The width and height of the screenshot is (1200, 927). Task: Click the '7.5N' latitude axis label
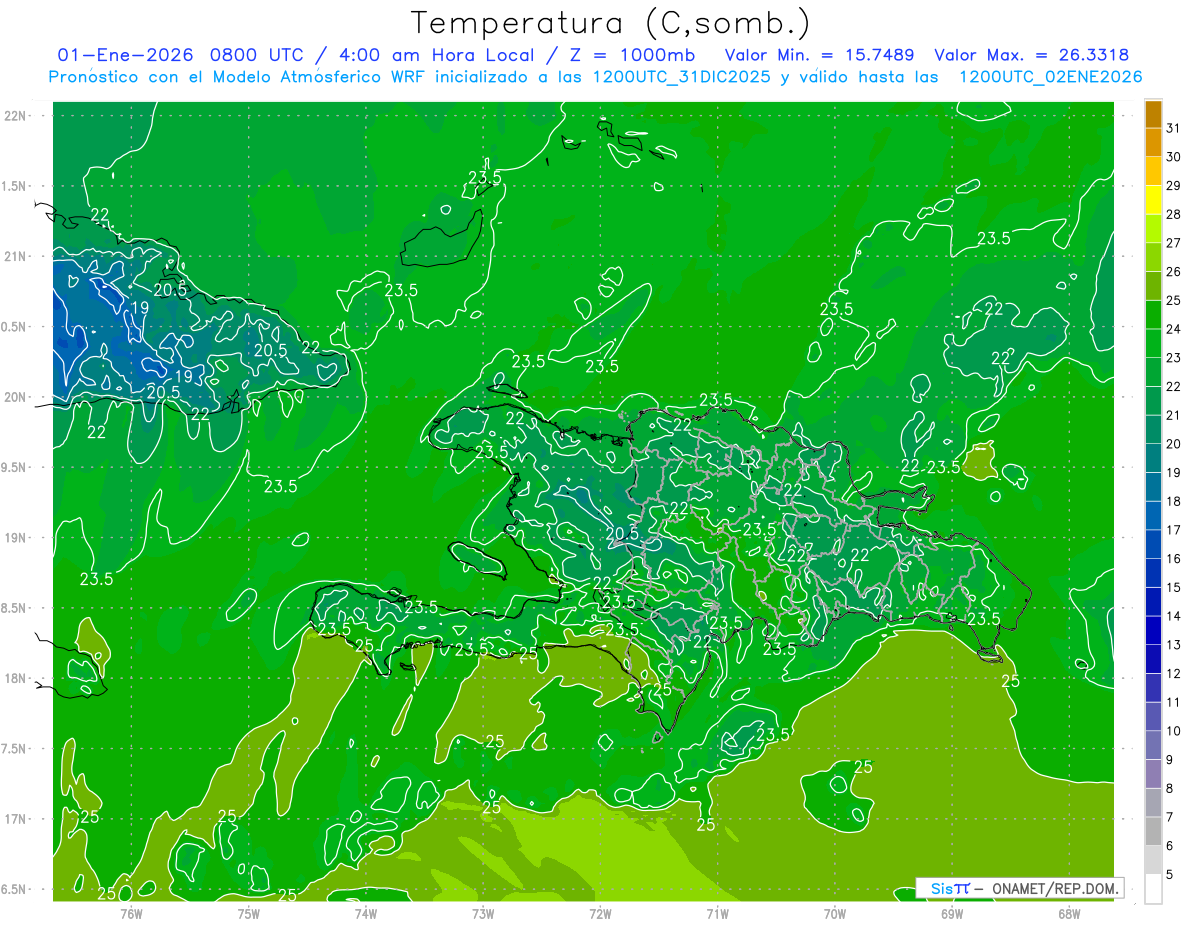pos(15,749)
